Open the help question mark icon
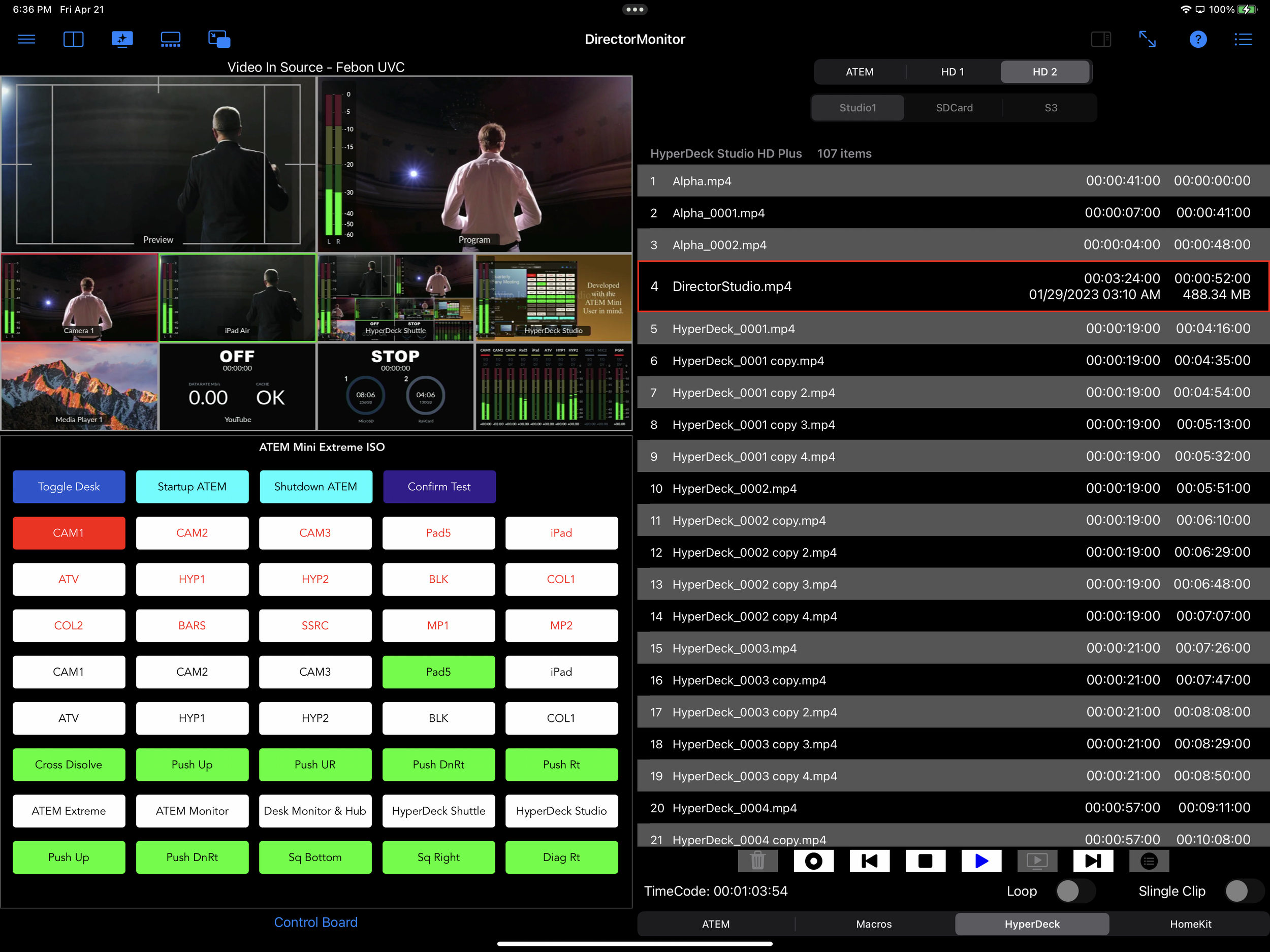Image resolution: width=1270 pixels, height=952 pixels. [1198, 39]
